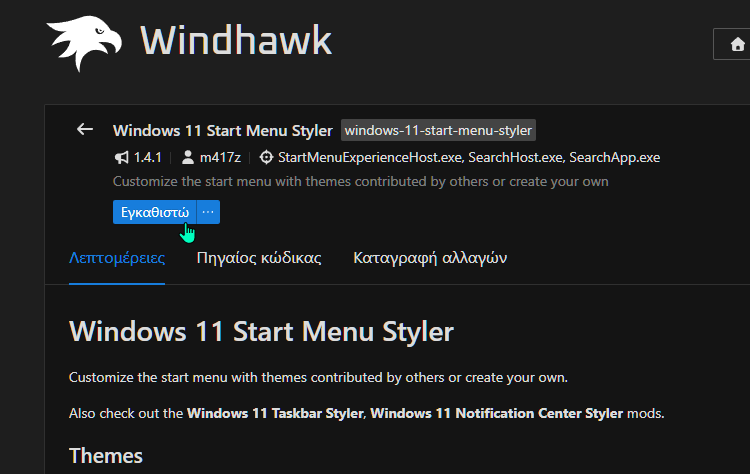Click the author person icon
The width and height of the screenshot is (750, 474).
click(x=188, y=157)
